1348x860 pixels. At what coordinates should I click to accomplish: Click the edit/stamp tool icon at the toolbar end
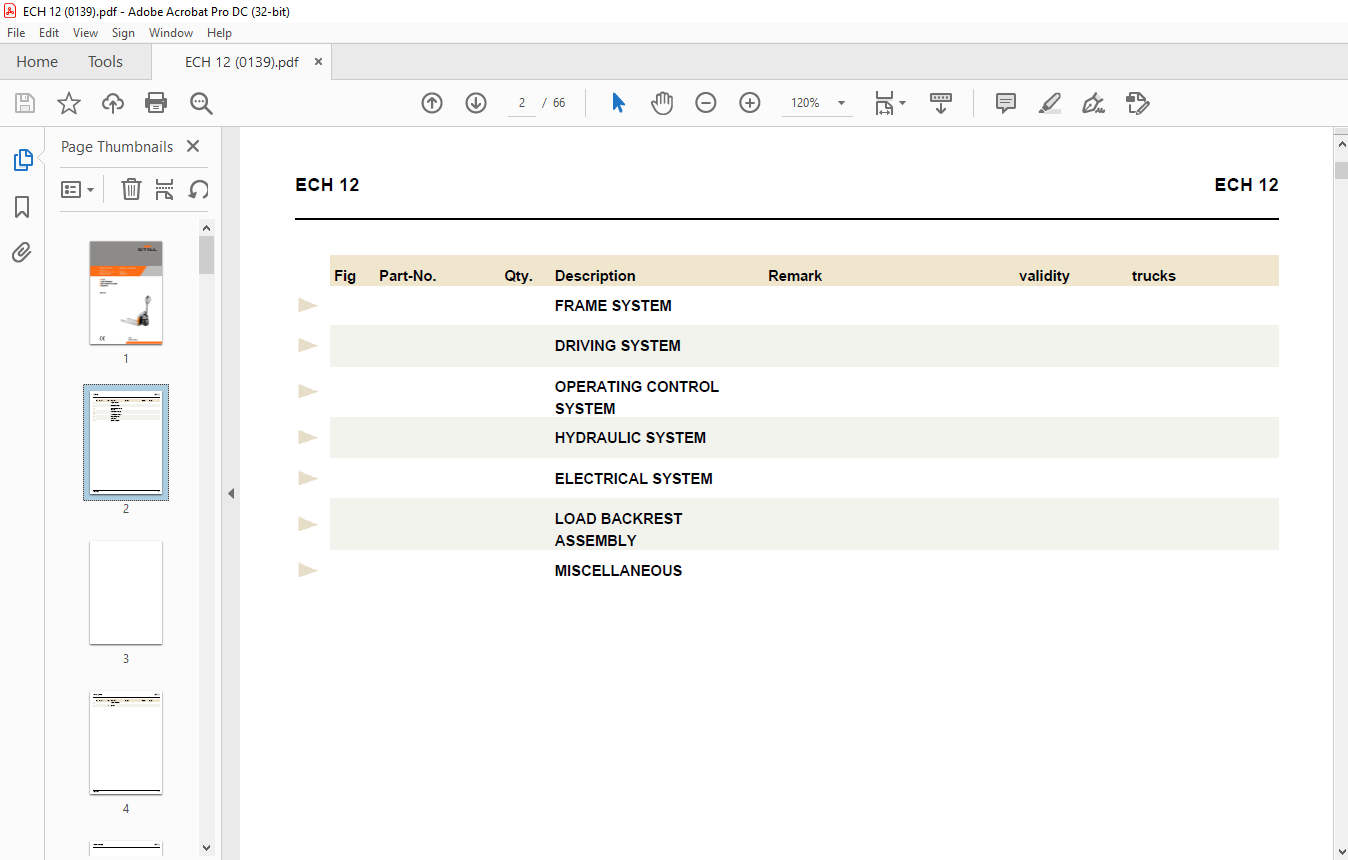(1137, 103)
